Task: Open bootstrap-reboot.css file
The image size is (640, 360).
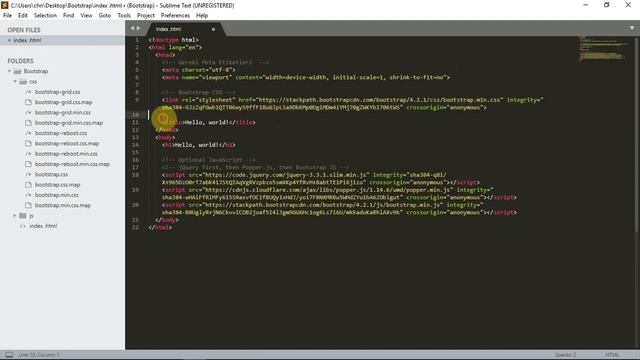Action: tap(61, 133)
